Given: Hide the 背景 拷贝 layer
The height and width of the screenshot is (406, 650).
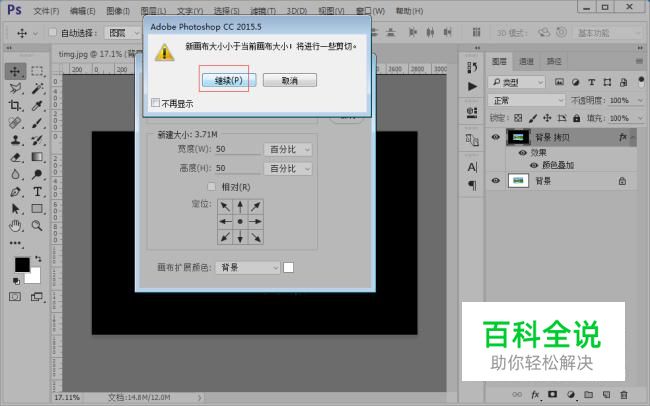Looking at the screenshot, I should (x=495, y=137).
